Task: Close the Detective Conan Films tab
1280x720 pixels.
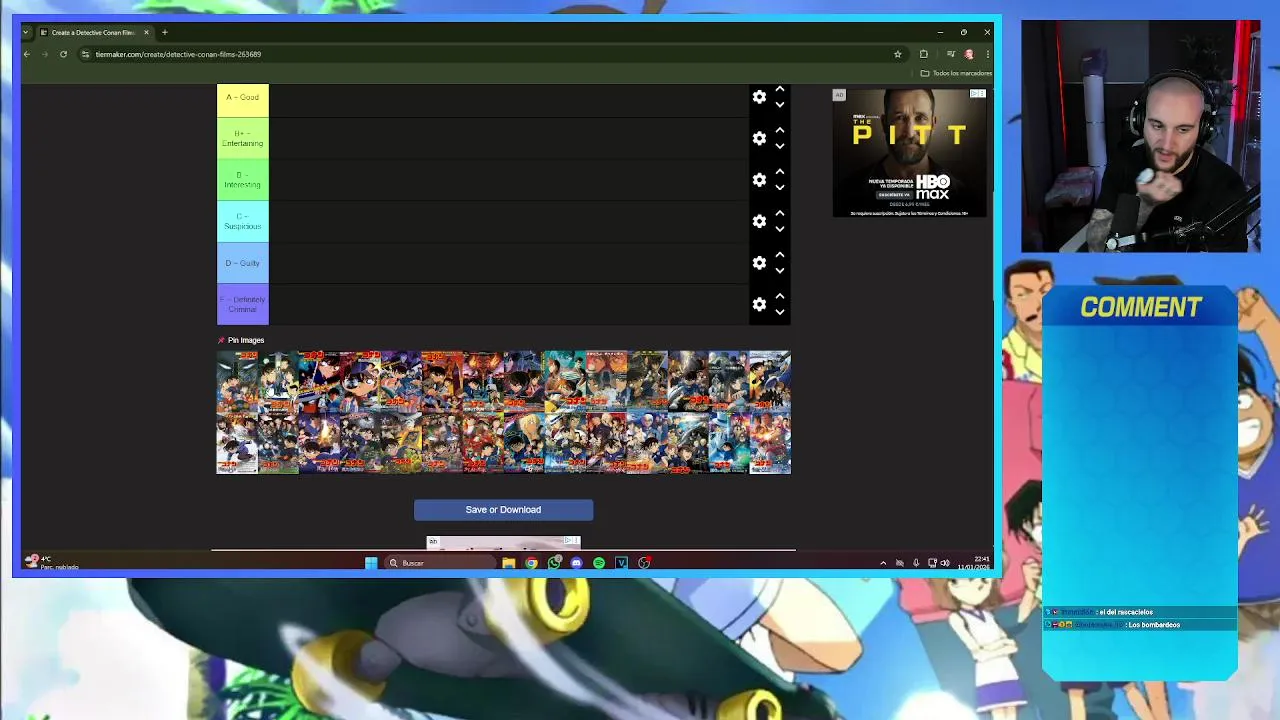Action: (146, 32)
